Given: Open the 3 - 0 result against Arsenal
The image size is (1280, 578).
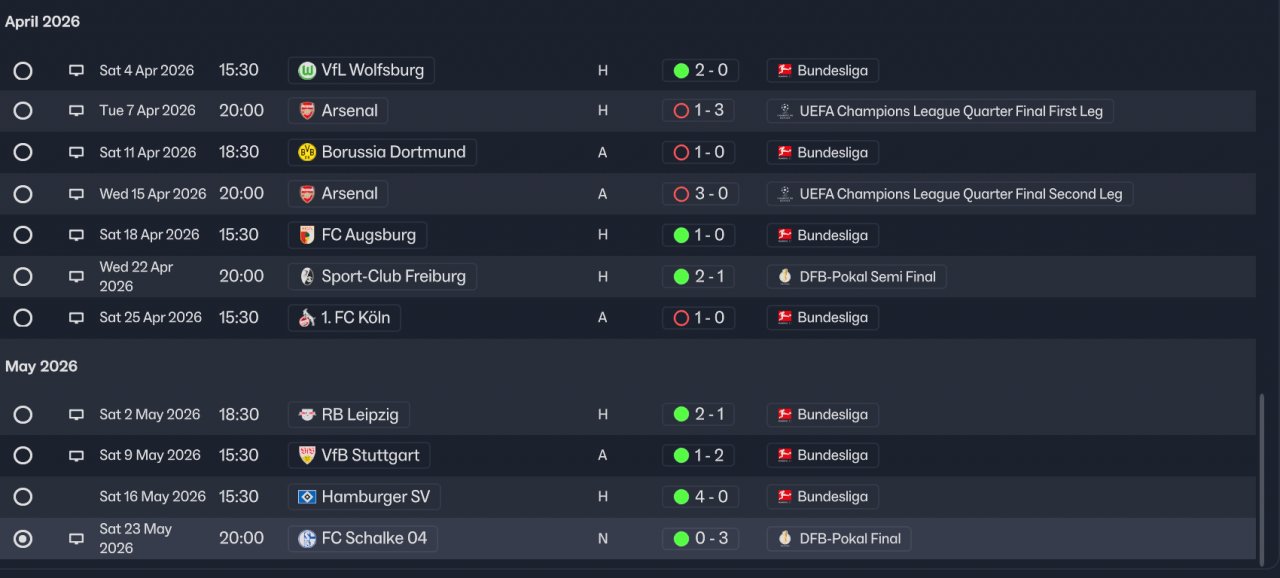Looking at the screenshot, I should click(700, 194).
